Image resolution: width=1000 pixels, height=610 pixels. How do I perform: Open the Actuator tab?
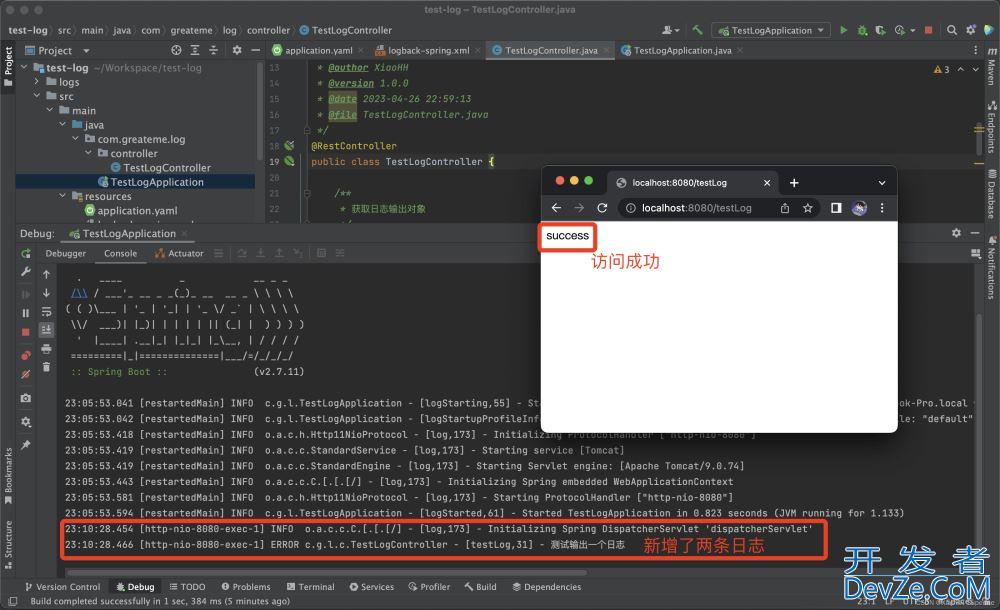(179, 253)
